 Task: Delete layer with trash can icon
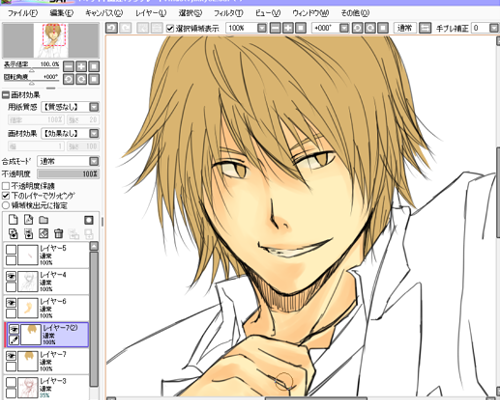(59, 233)
